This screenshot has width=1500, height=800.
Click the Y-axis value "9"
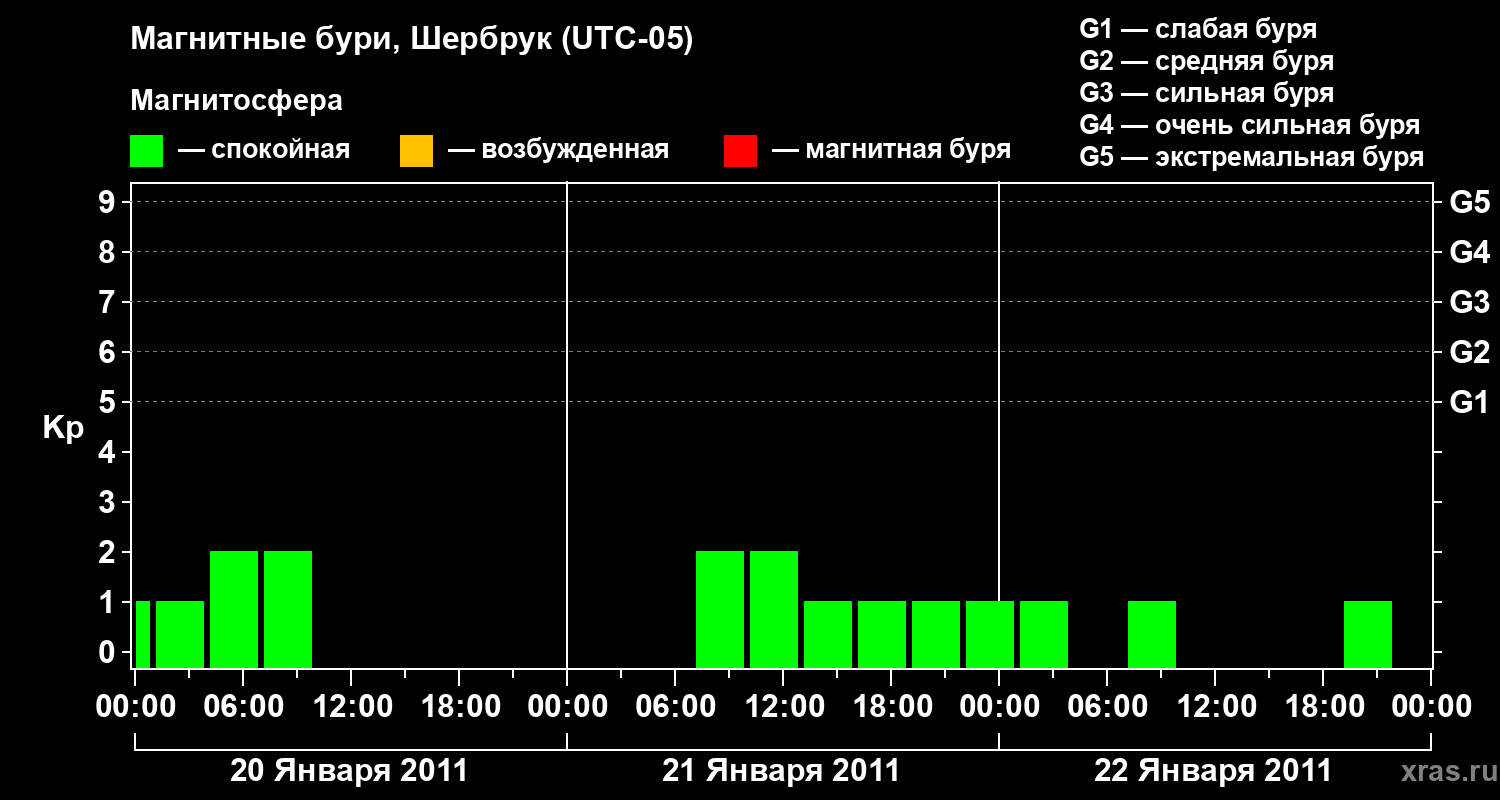109,202
